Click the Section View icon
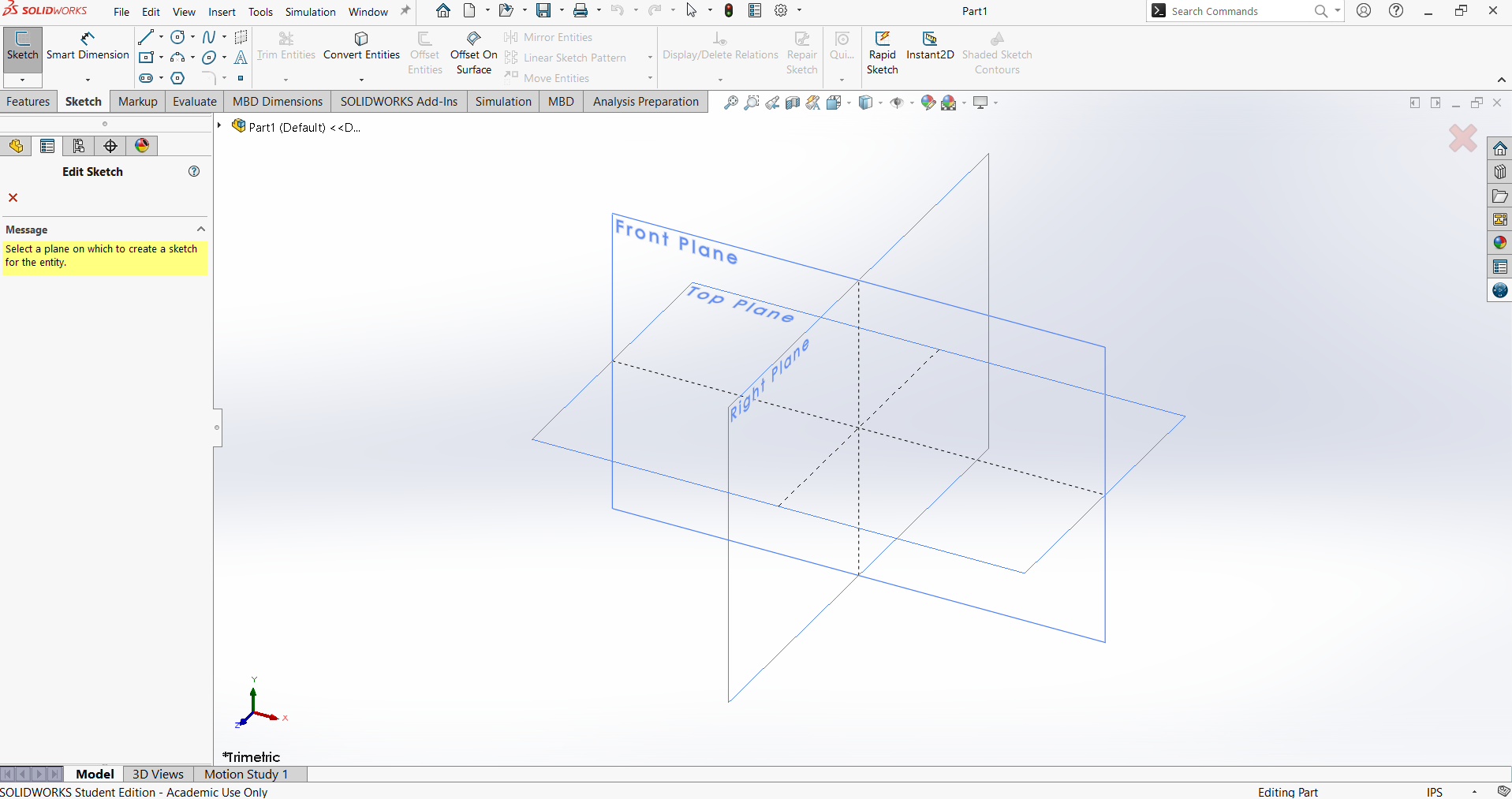Viewport: 1512px width, 799px height. pyautogui.click(x=793, y=103)
